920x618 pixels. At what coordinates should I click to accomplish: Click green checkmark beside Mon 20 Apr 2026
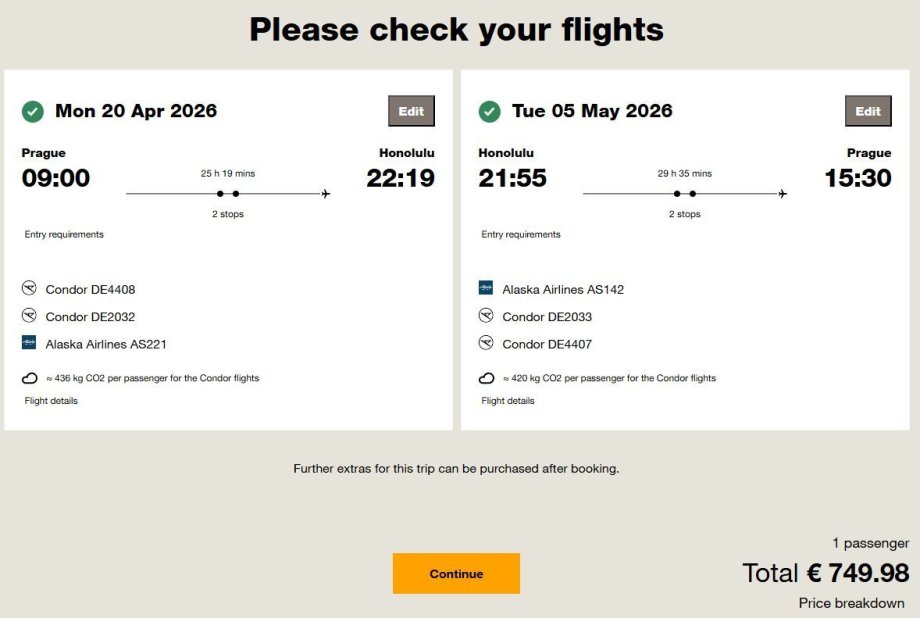pyautogui.click(x=33, y=111)
